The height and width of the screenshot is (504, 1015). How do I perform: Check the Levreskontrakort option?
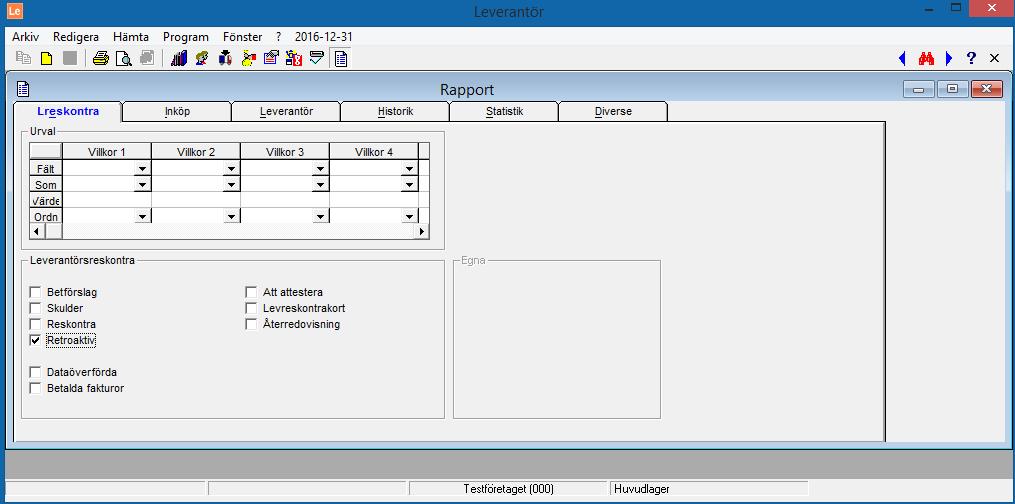(251, 308)
